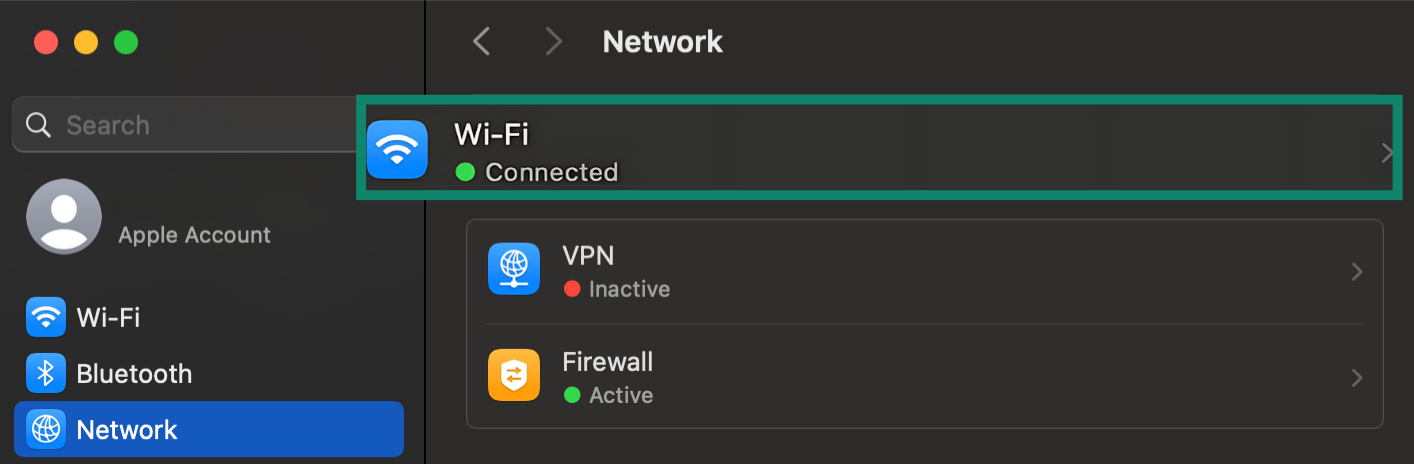Expand the VPN row chevron
Image resolution: width=1414 pixels, height=464 pixels.
coord(1357,271)
